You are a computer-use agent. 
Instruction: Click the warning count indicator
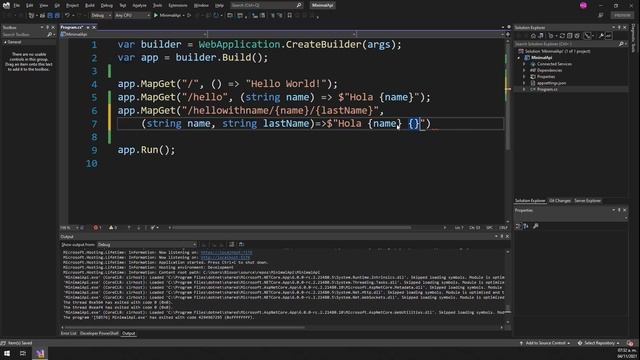[x=113, y=228]
